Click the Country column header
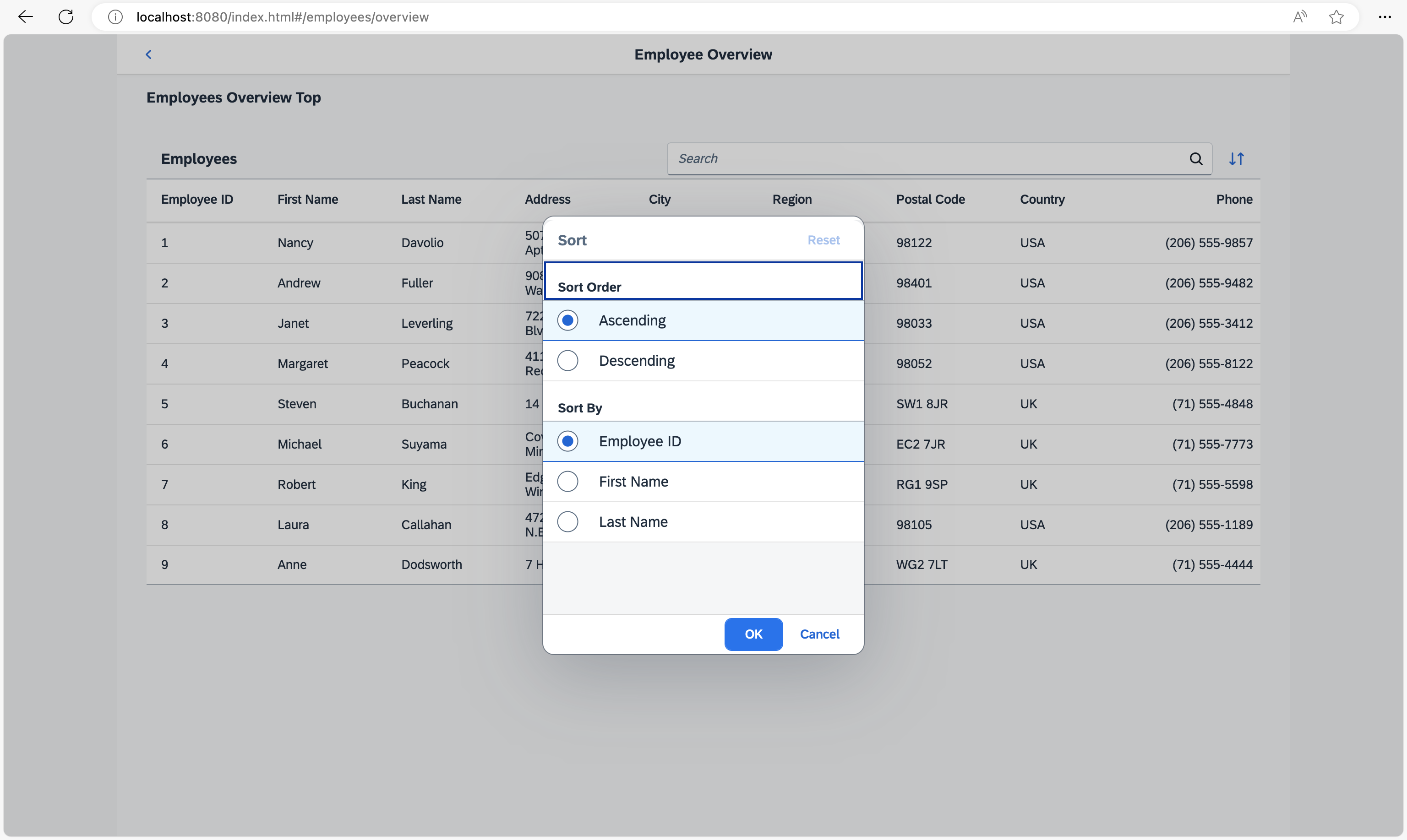The image size is (1407, 840). point(1042,199)
